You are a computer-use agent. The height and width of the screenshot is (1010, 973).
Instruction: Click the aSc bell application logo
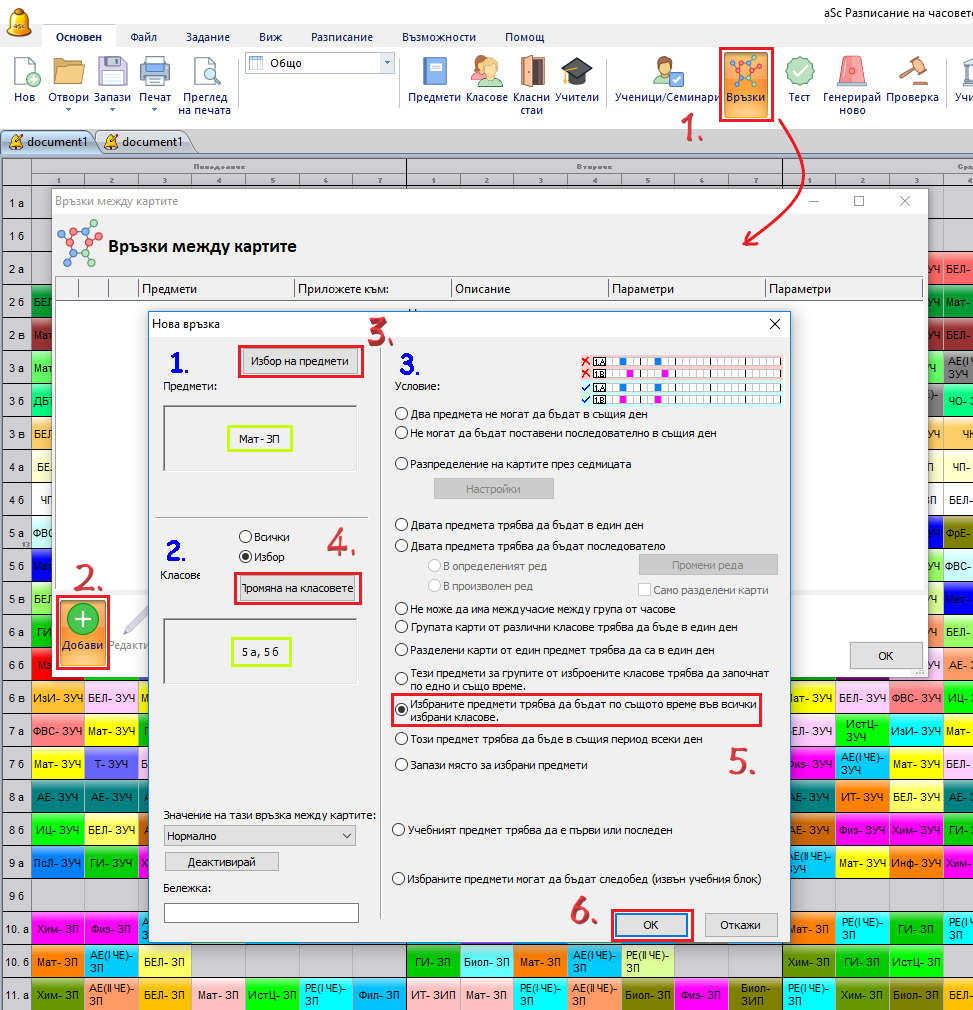click(x=19, y=21)
